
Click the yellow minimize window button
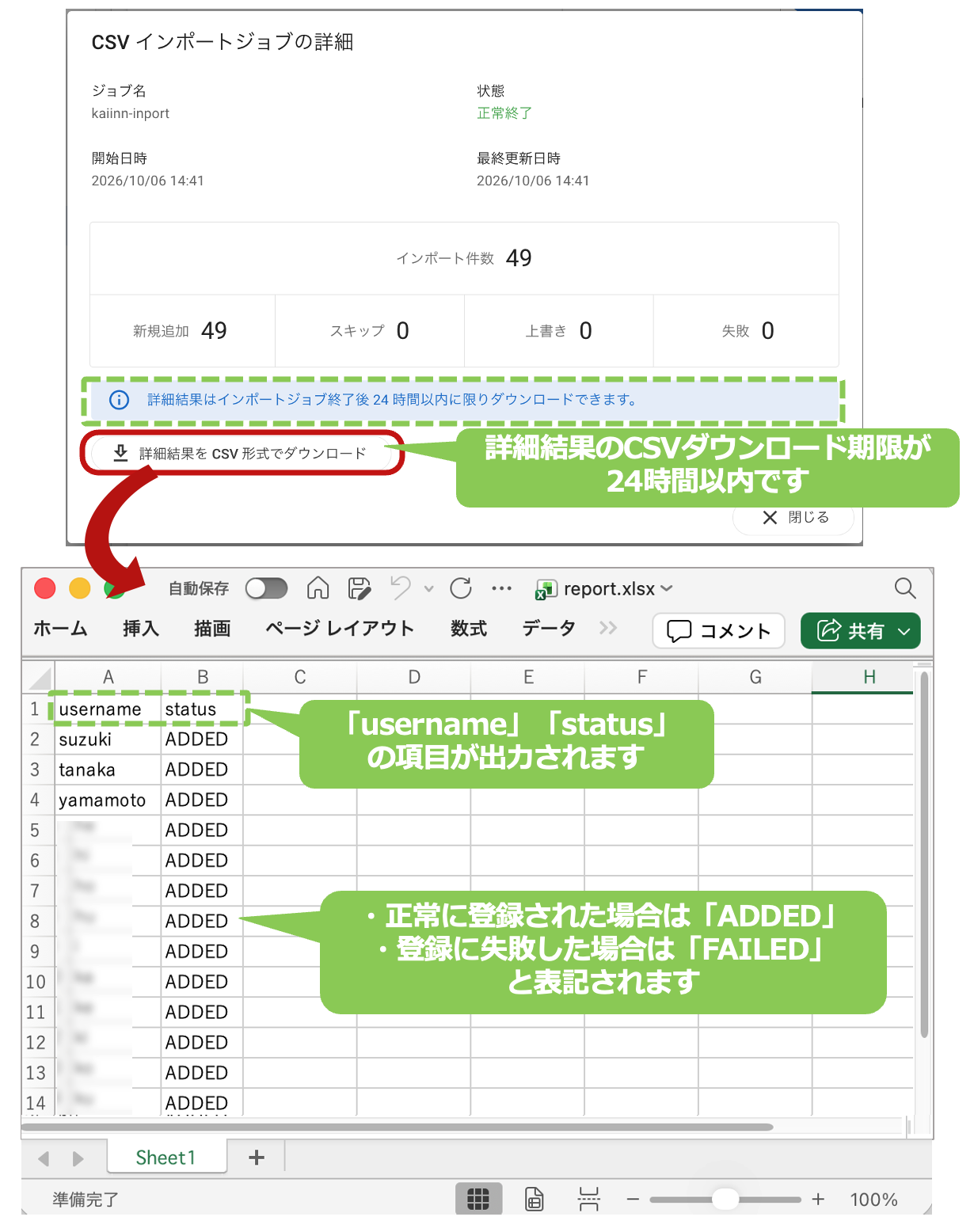pos(80,588)
